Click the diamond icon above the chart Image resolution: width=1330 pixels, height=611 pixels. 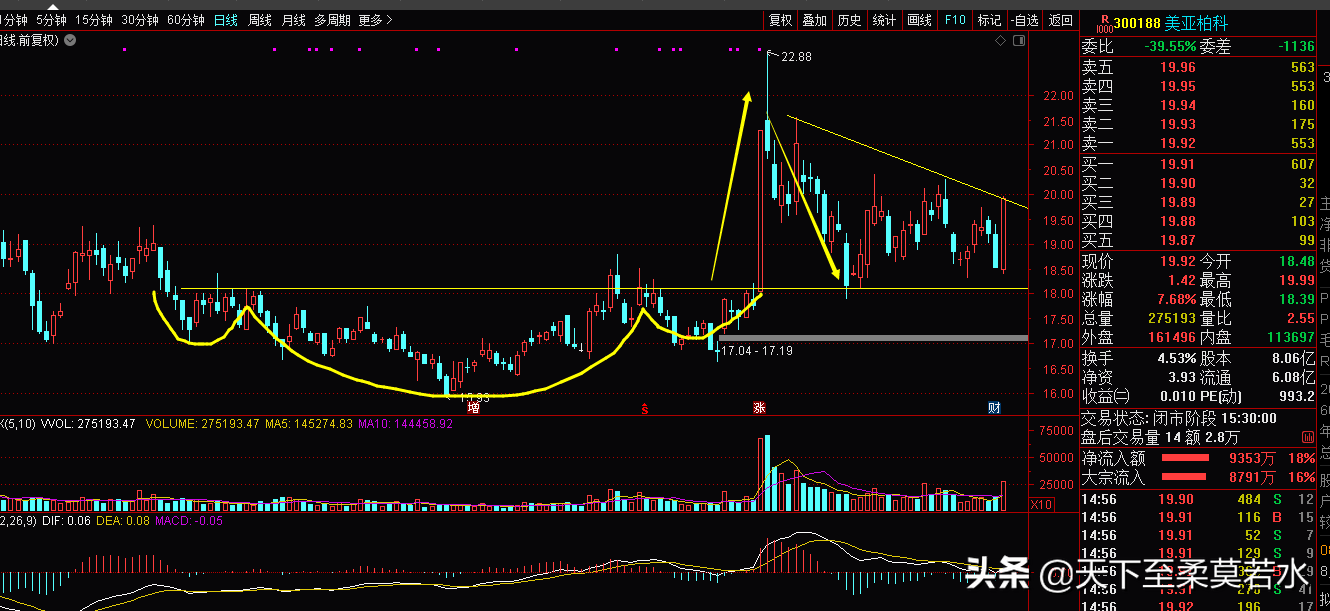pos(999,40)
